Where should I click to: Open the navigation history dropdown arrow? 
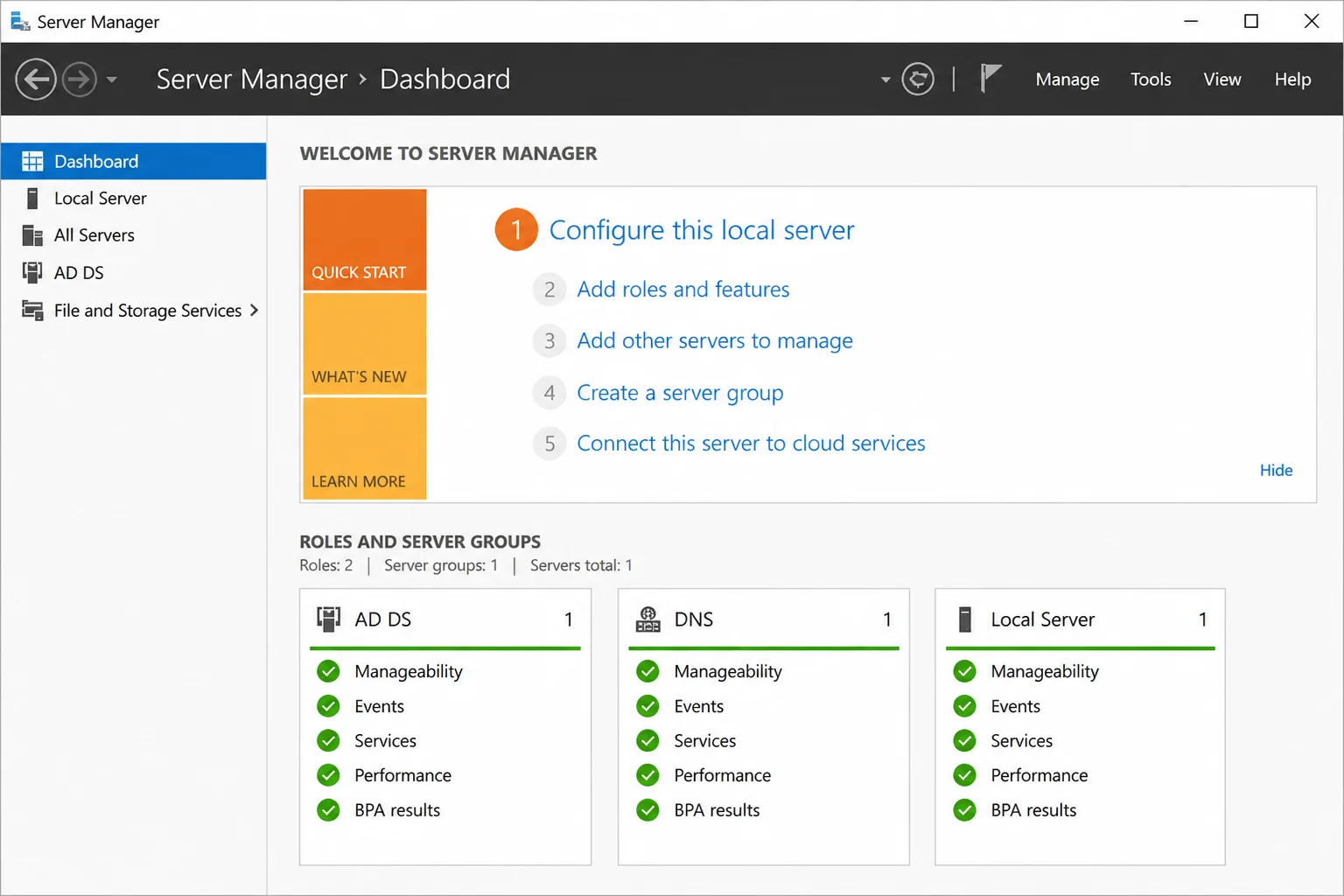click(111, 80)
